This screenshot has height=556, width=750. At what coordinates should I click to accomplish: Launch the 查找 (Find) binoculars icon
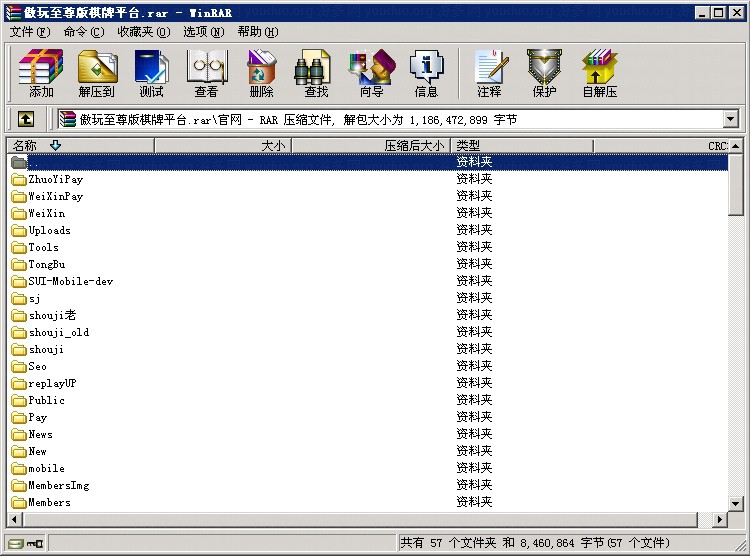tap(316, 73)
